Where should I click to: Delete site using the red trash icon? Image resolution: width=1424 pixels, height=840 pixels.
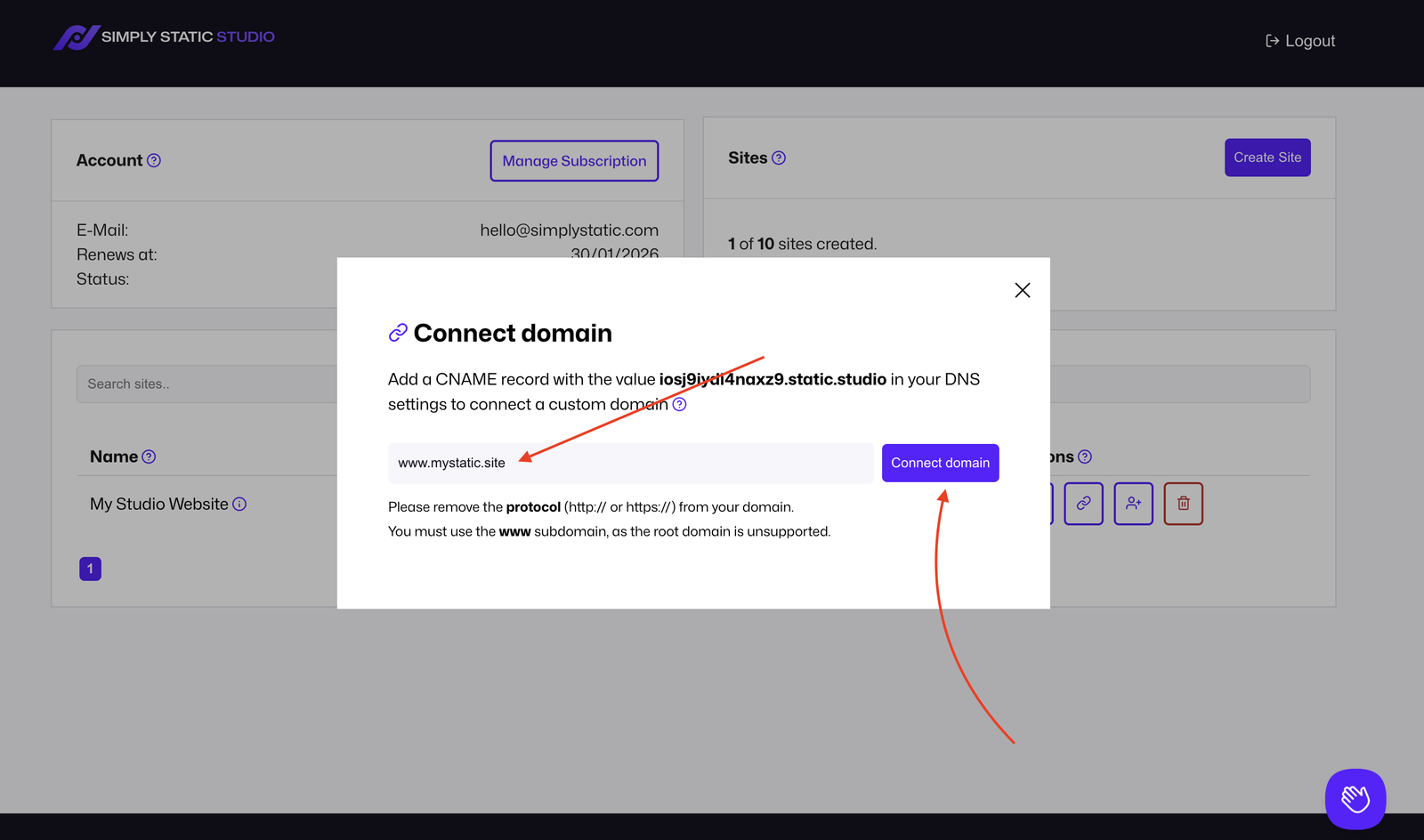(1183, 504)
